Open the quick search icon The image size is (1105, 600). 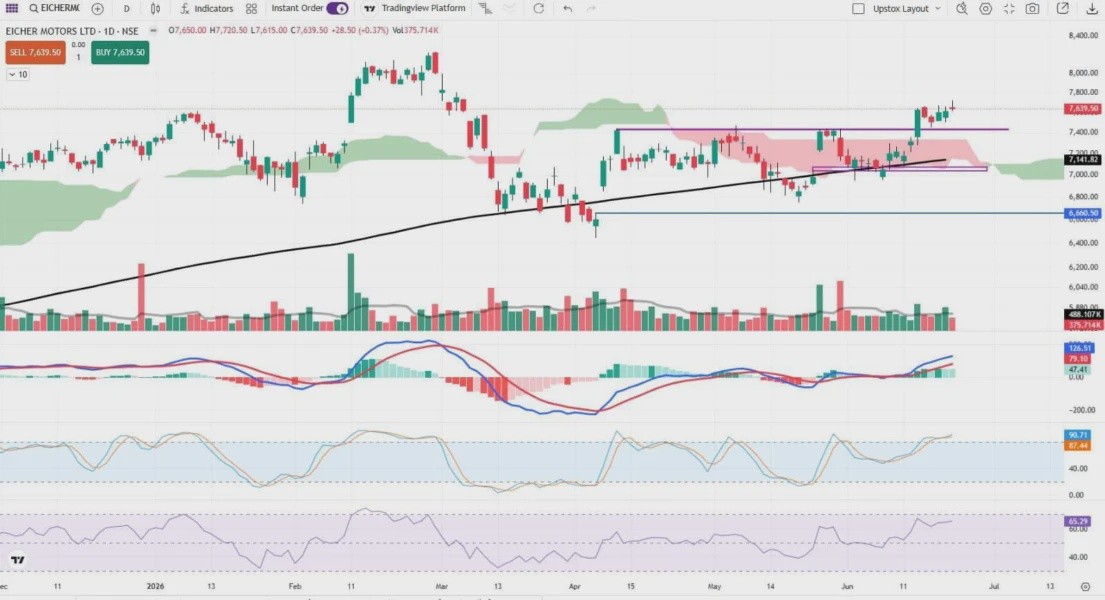click(961, 8)
